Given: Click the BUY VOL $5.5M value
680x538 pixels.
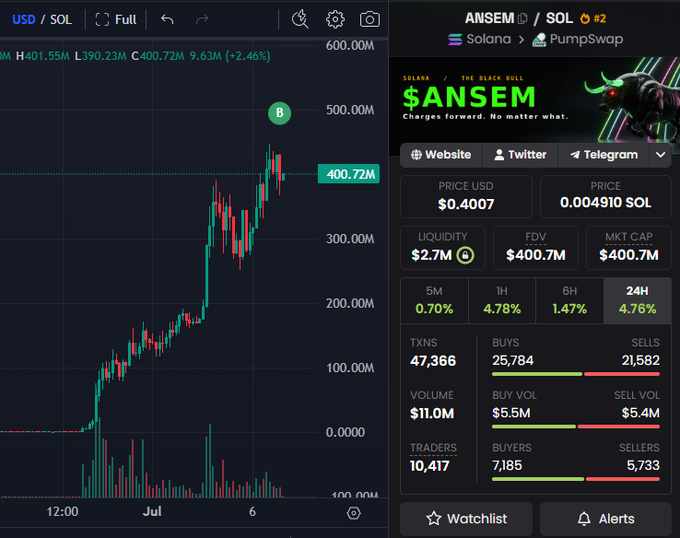Looking at the screenshot, I should click(x=511, y=413).
